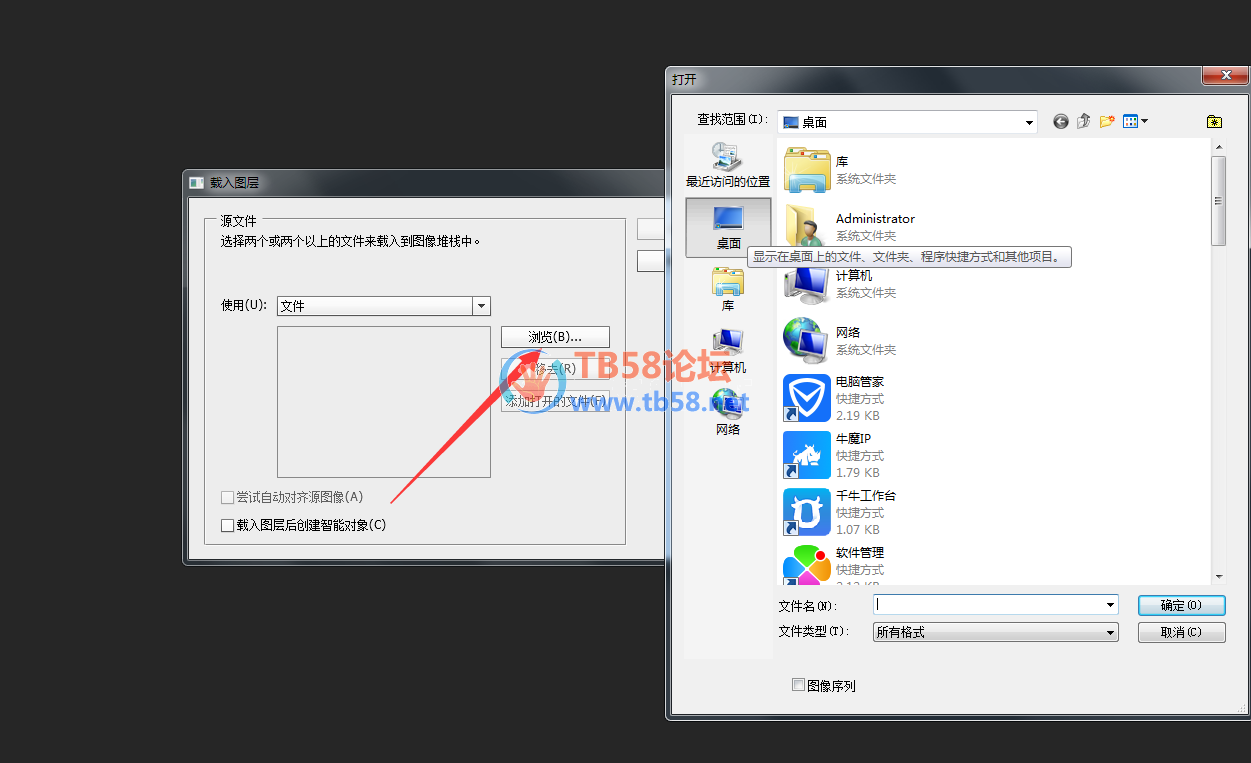Open 库 in the left places sidebar
This screenshot has height=763, width=1251.
coord(727,289)
